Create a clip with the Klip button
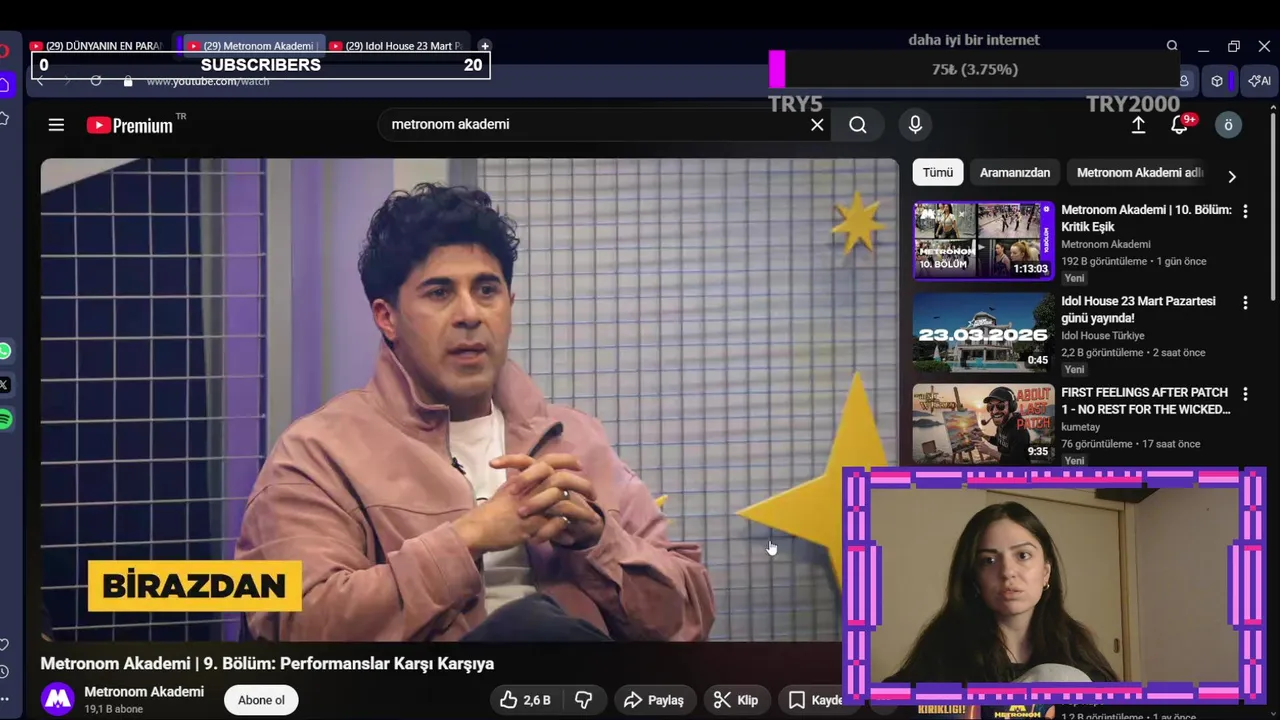 (735, 700)
